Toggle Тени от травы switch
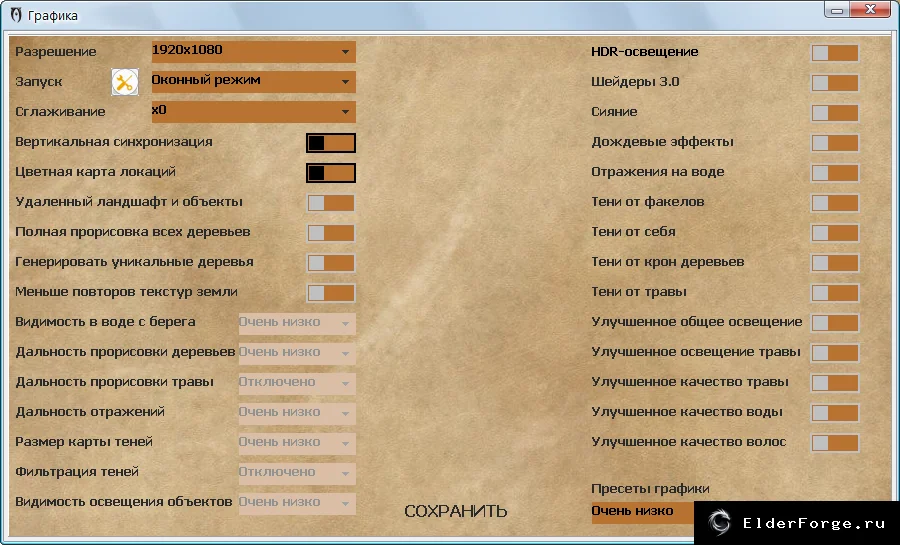The width and height of the screenshot is (900, 545). tap(835, 293)
